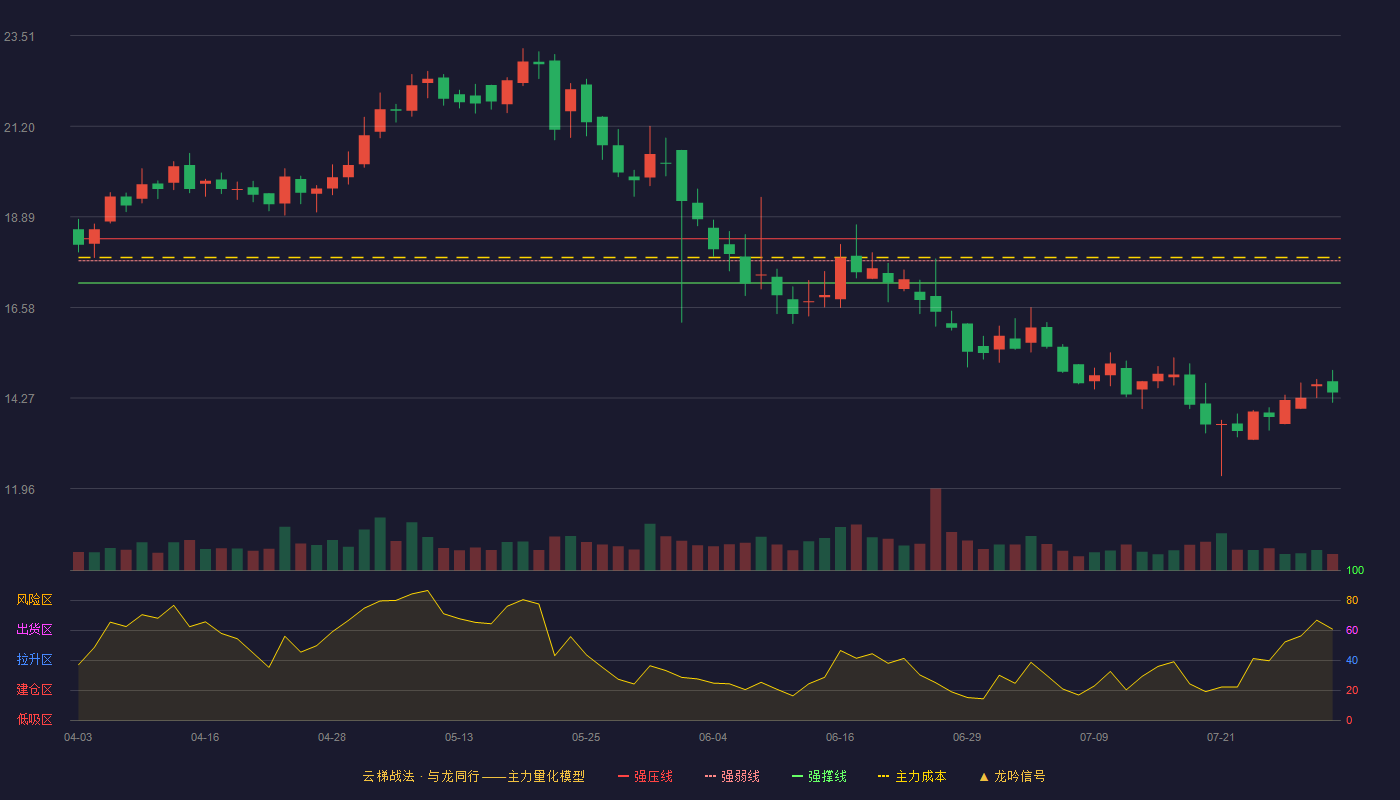
Task: Click the 拉升区 zone label
Action: (x=34, y=660)
